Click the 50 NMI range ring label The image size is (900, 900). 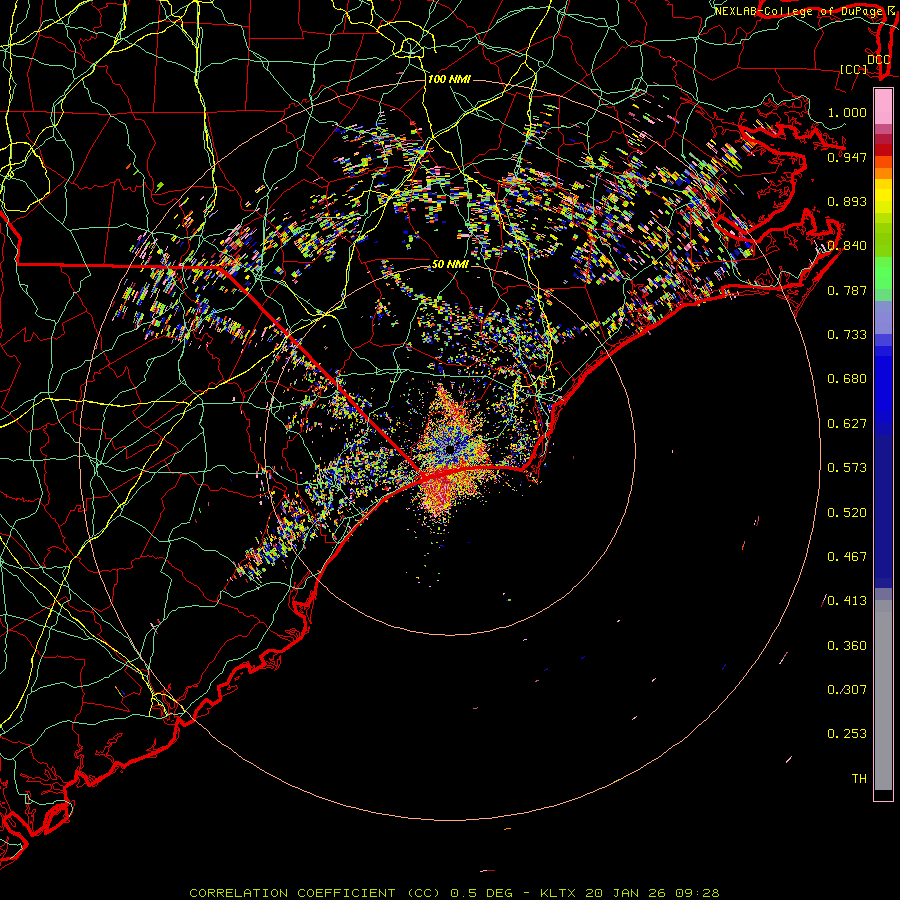pyautogui.click(x=449, y=265)
